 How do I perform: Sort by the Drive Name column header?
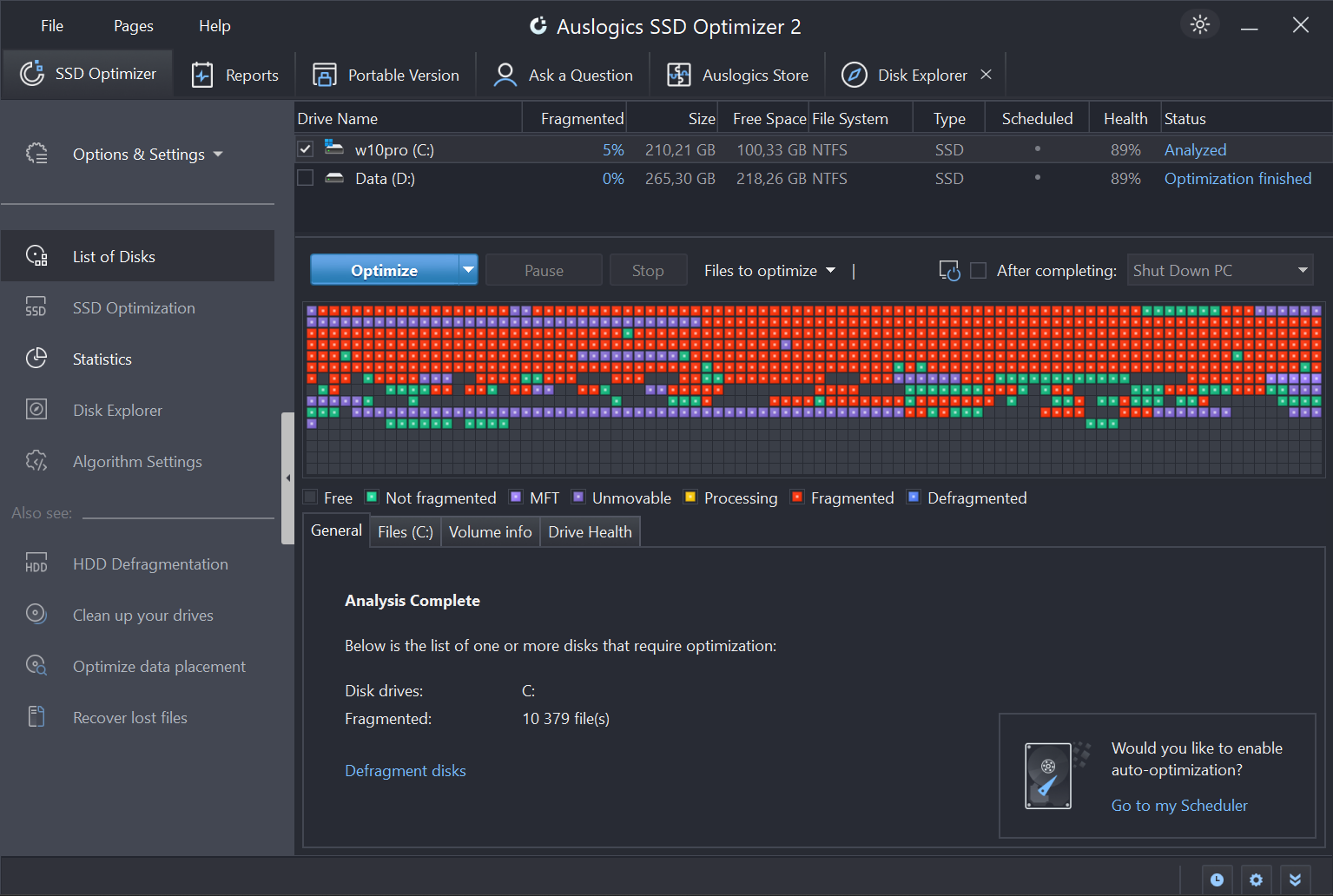408,118
